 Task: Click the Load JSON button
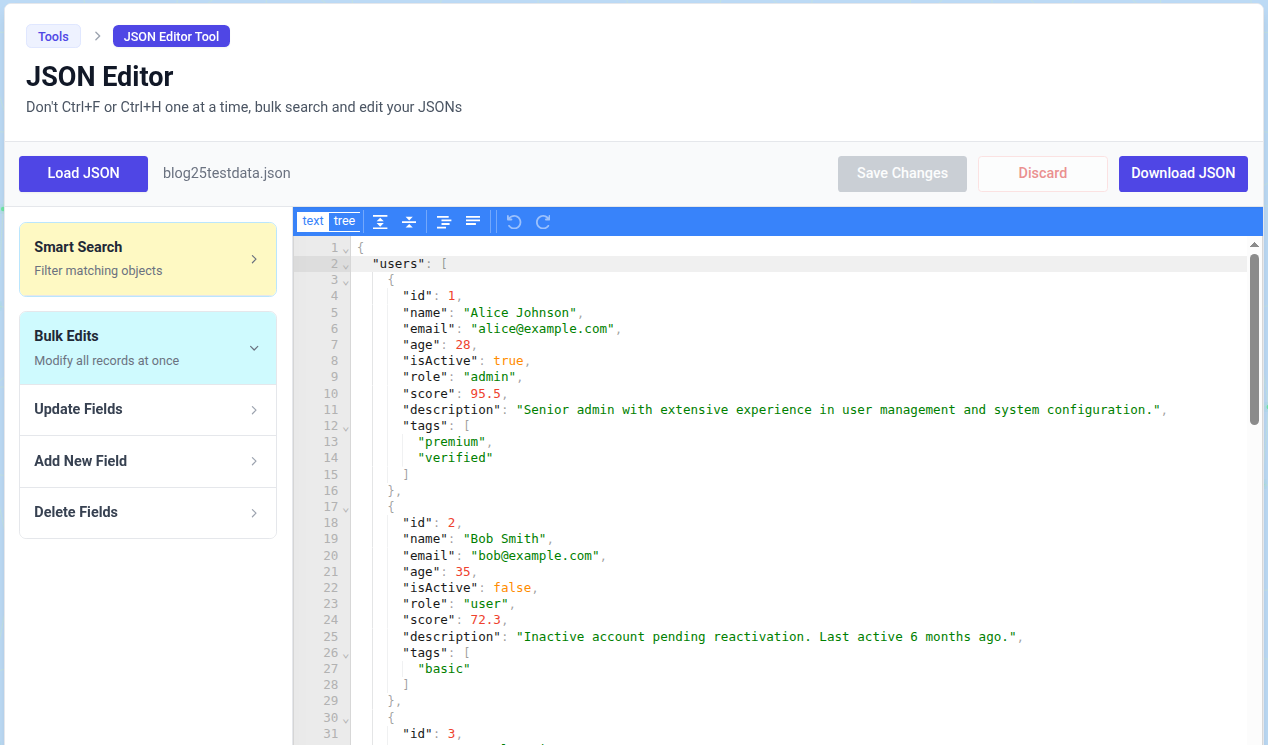coord(83,174)
